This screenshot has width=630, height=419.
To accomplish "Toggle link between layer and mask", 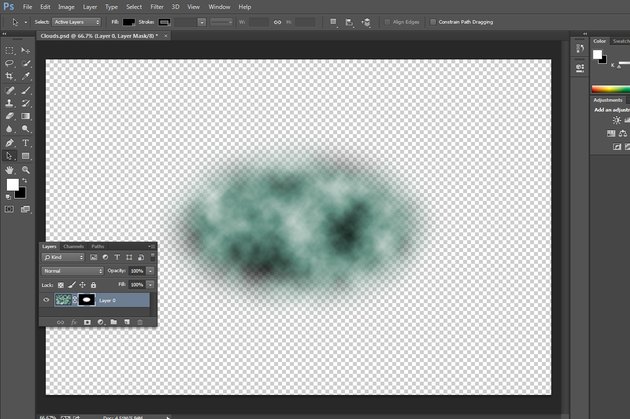I will (x=75, y=300).
